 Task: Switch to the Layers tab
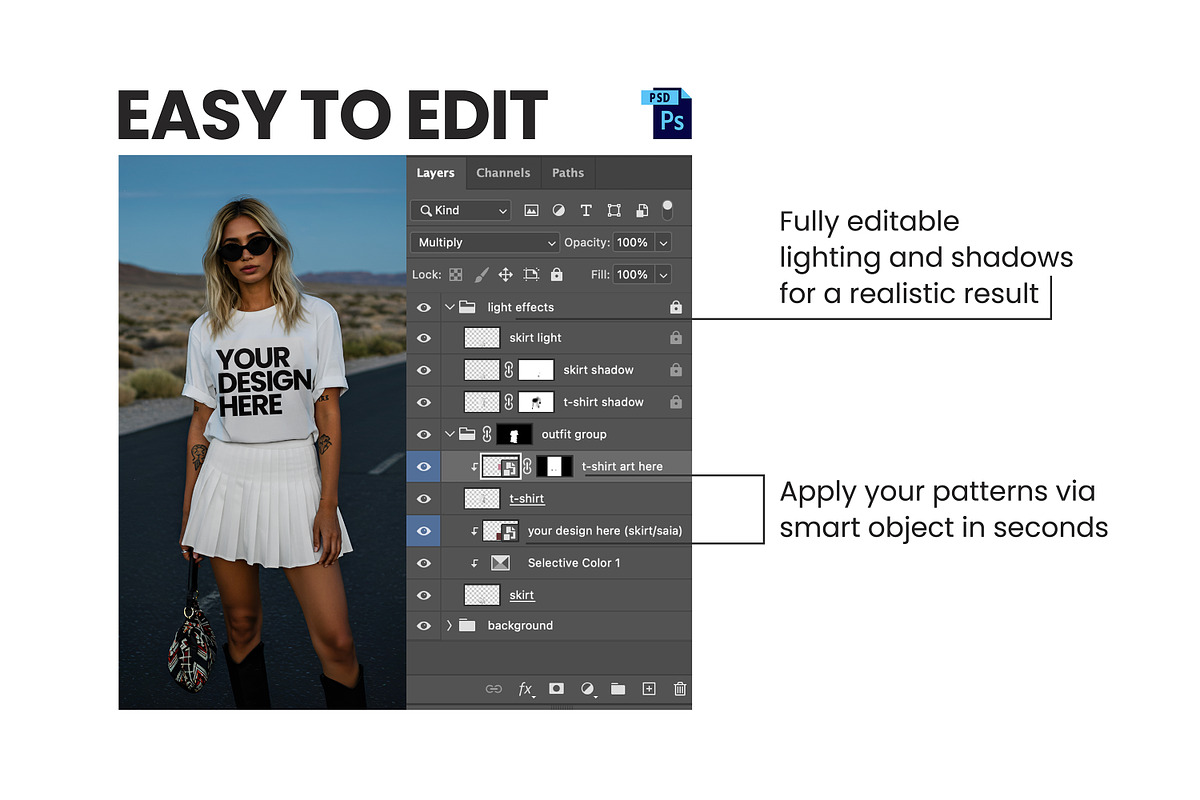(436, 173)
